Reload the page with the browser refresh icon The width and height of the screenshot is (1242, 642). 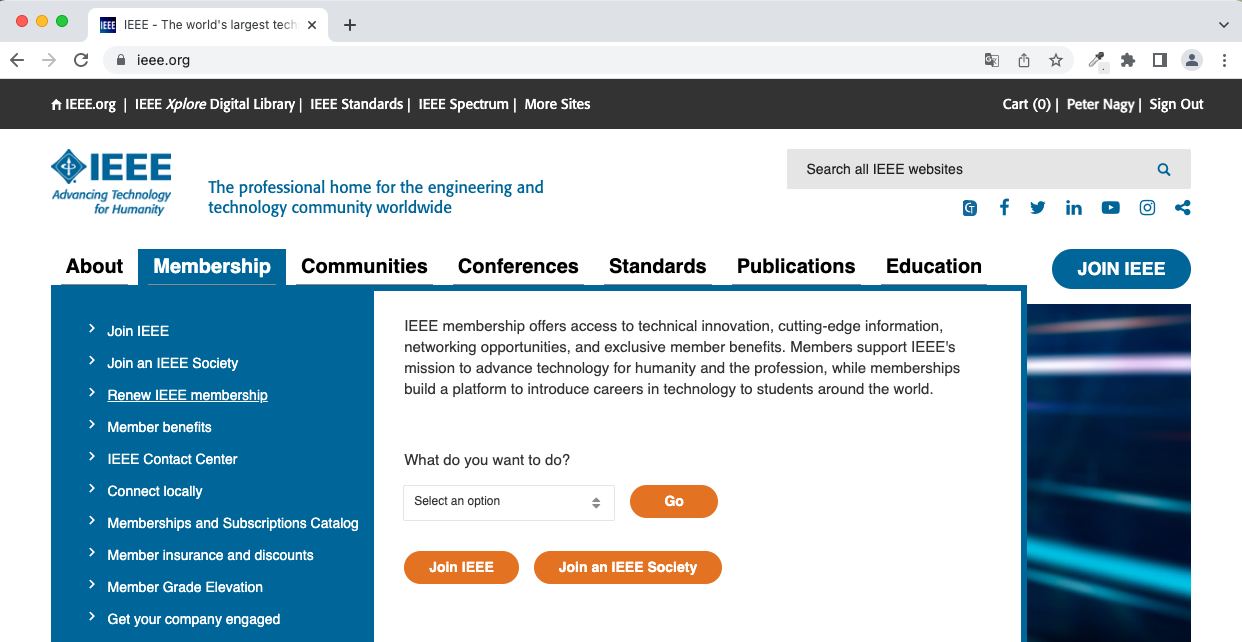pyautogui.click(x=81, y=60)
